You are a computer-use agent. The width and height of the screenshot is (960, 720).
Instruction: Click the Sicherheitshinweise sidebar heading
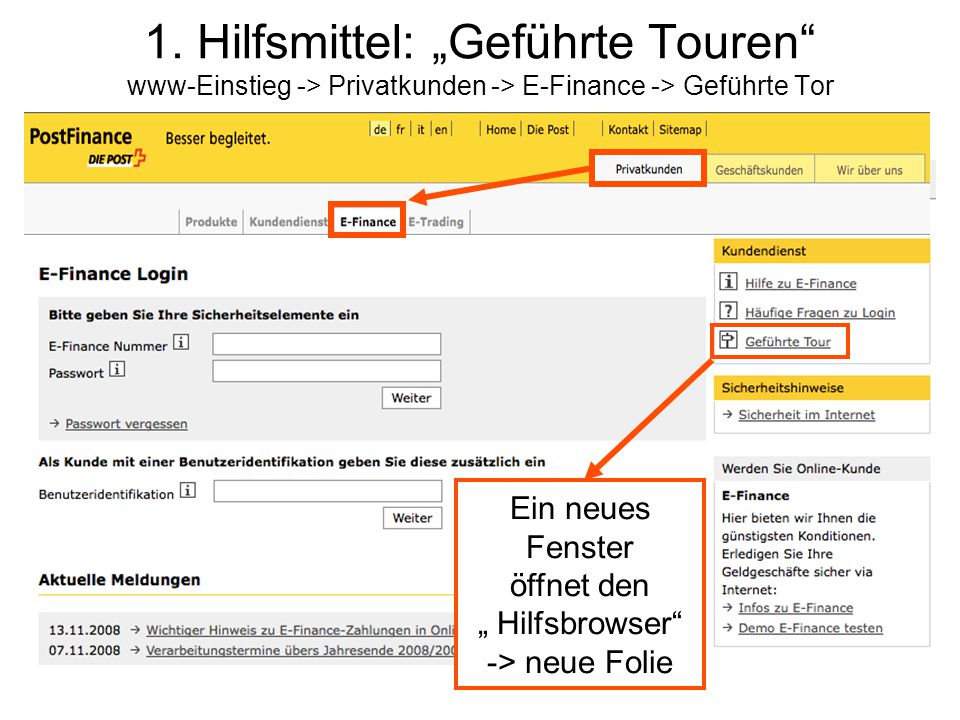pos(782,388)
